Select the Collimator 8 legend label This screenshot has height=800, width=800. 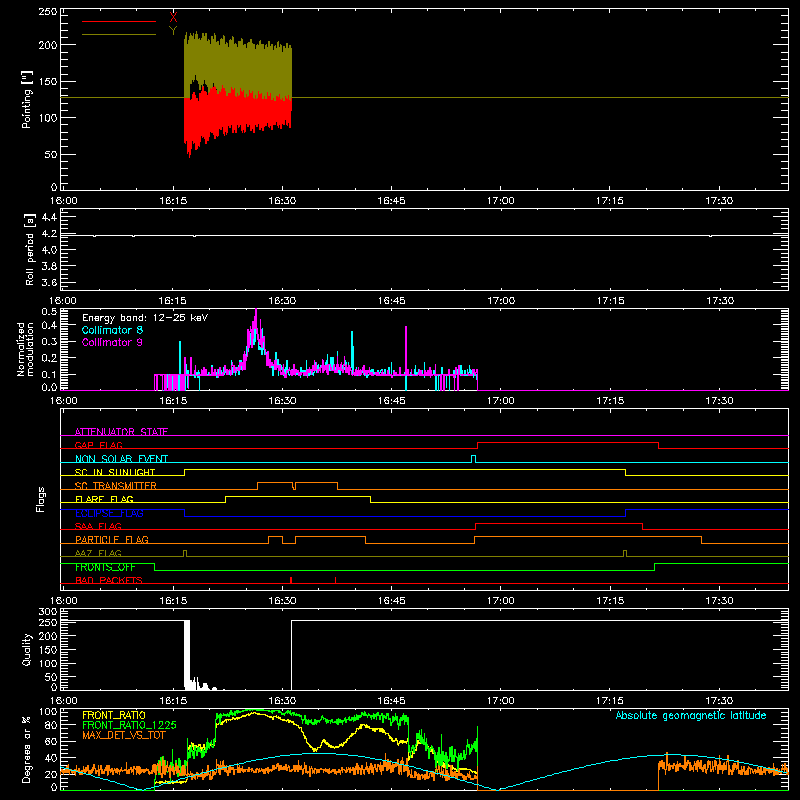(112, 330)
